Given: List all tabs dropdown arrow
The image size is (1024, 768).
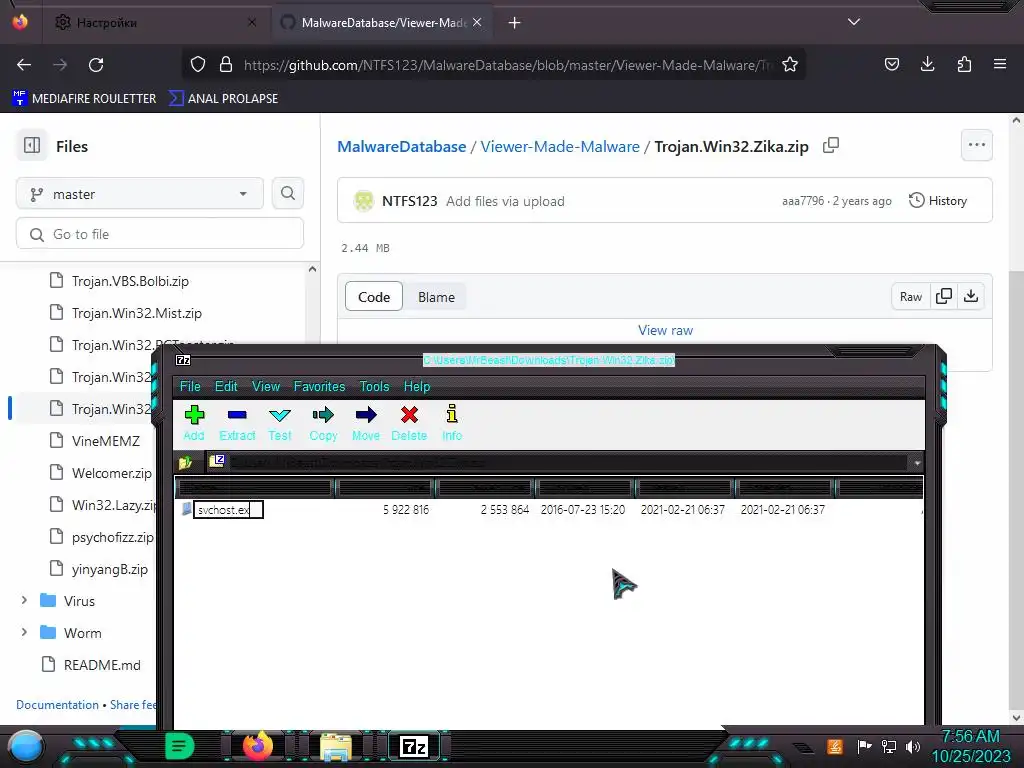Looking at the screenshot, I should (854, 22).
